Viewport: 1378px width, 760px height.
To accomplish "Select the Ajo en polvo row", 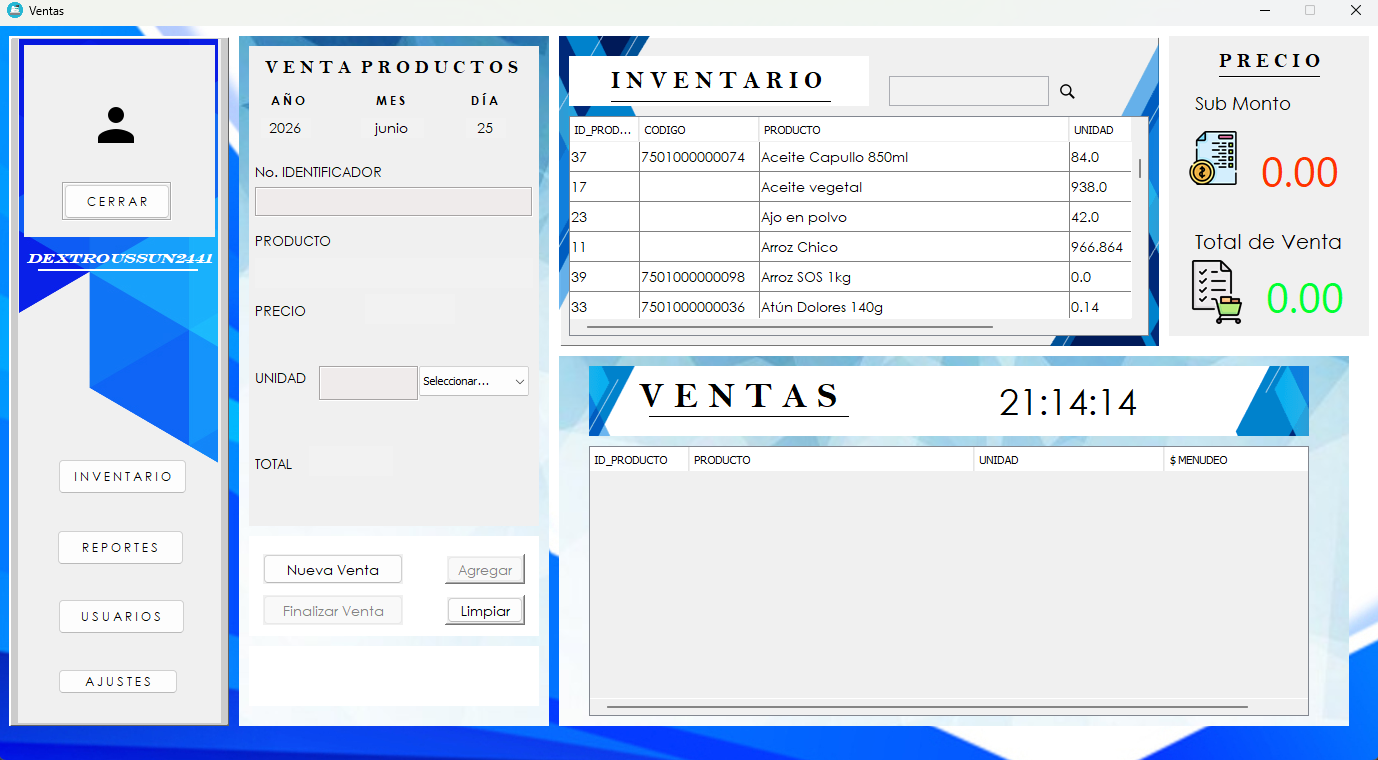I will [x=850, y=217].
